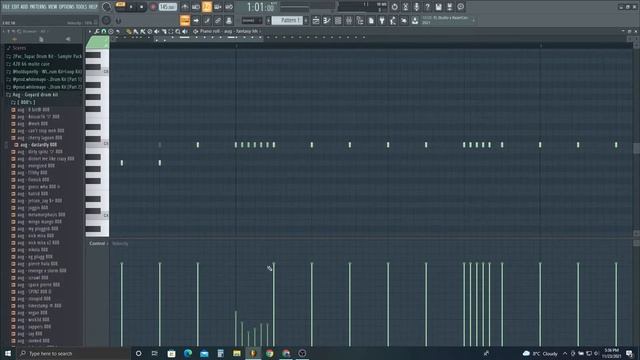The height and width of the screenshot is (360, 640).
Task: Open the PATTERNS menu
Action: pyautogui.click(x=38, y=7)
